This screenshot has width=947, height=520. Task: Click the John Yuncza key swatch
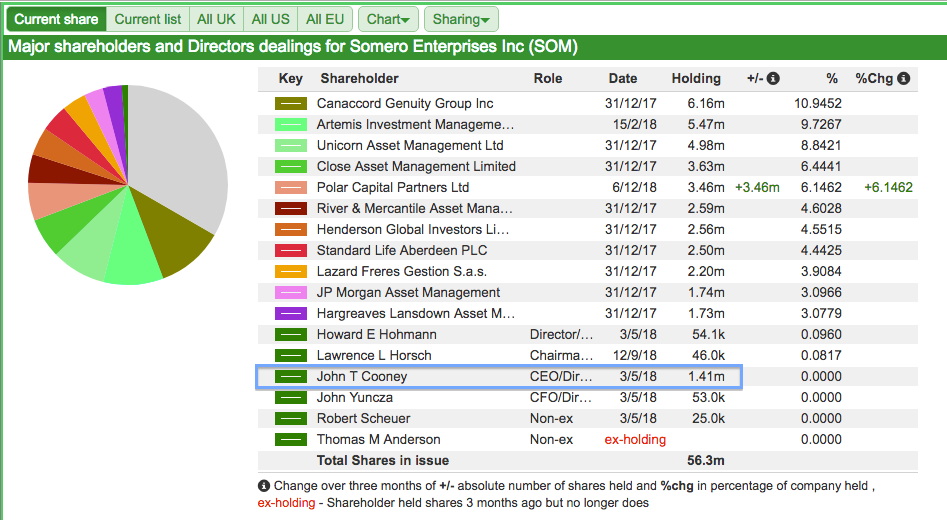click(291, 397)
